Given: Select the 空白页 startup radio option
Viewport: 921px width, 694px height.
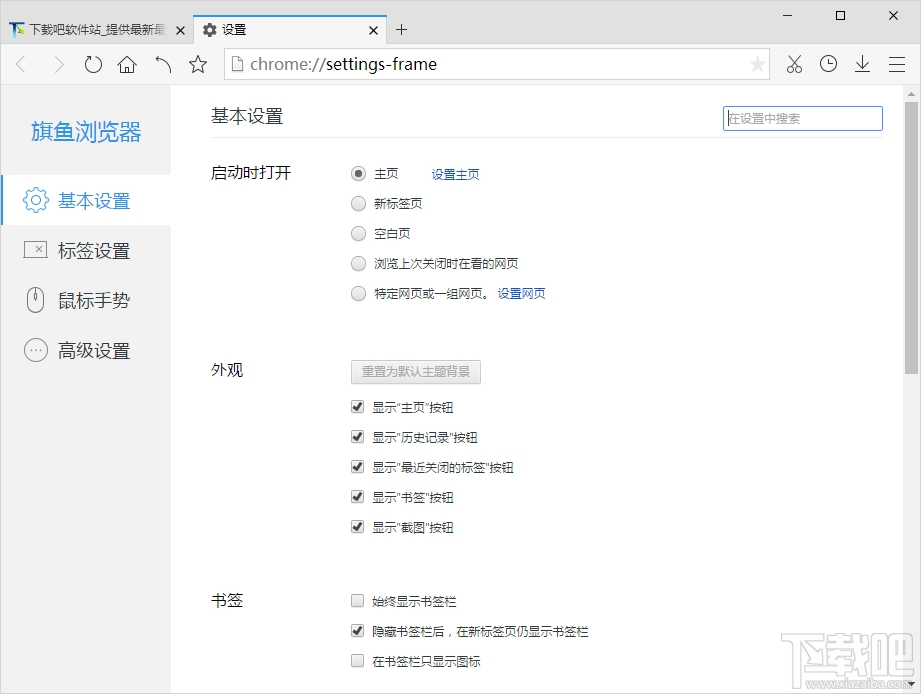Looking at the screenshot, I should [358, 233].
